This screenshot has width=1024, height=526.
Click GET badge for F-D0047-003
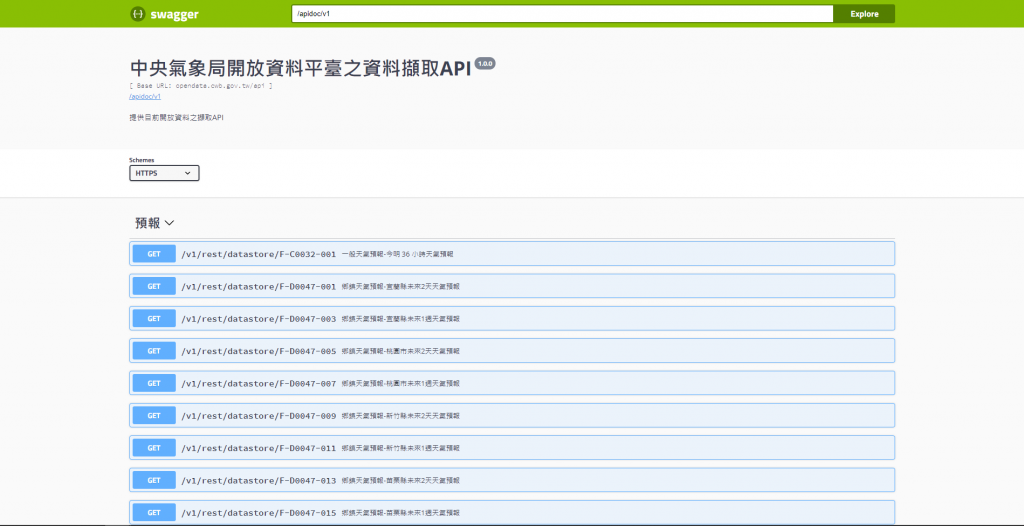(154, 318)
